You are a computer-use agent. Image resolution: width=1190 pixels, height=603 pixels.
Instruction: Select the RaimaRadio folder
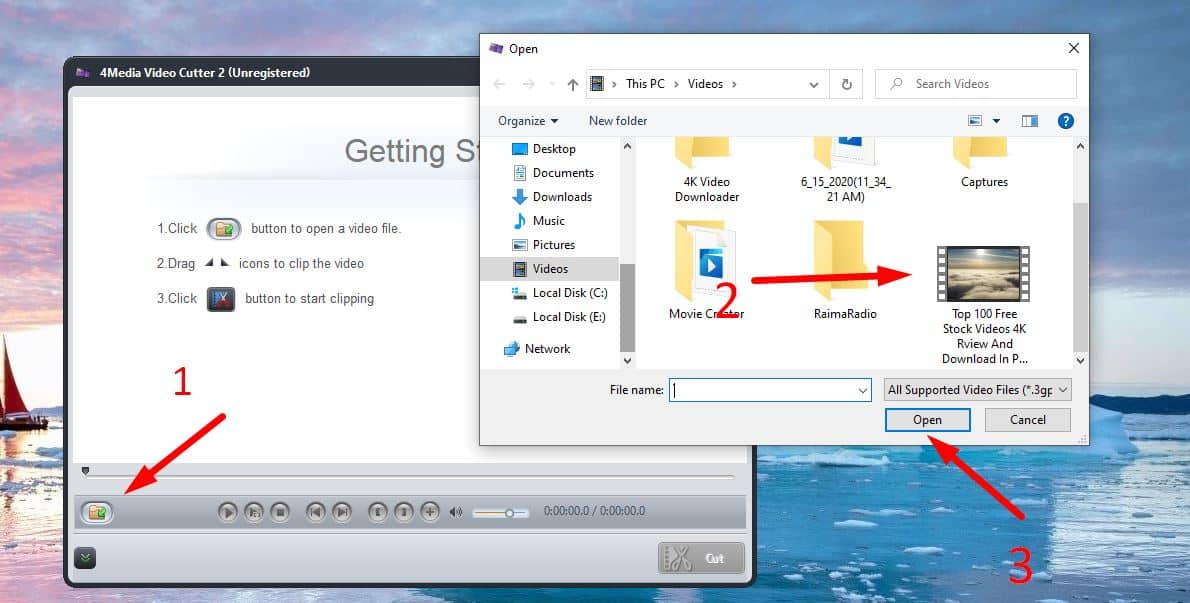[x=845, y=271]
